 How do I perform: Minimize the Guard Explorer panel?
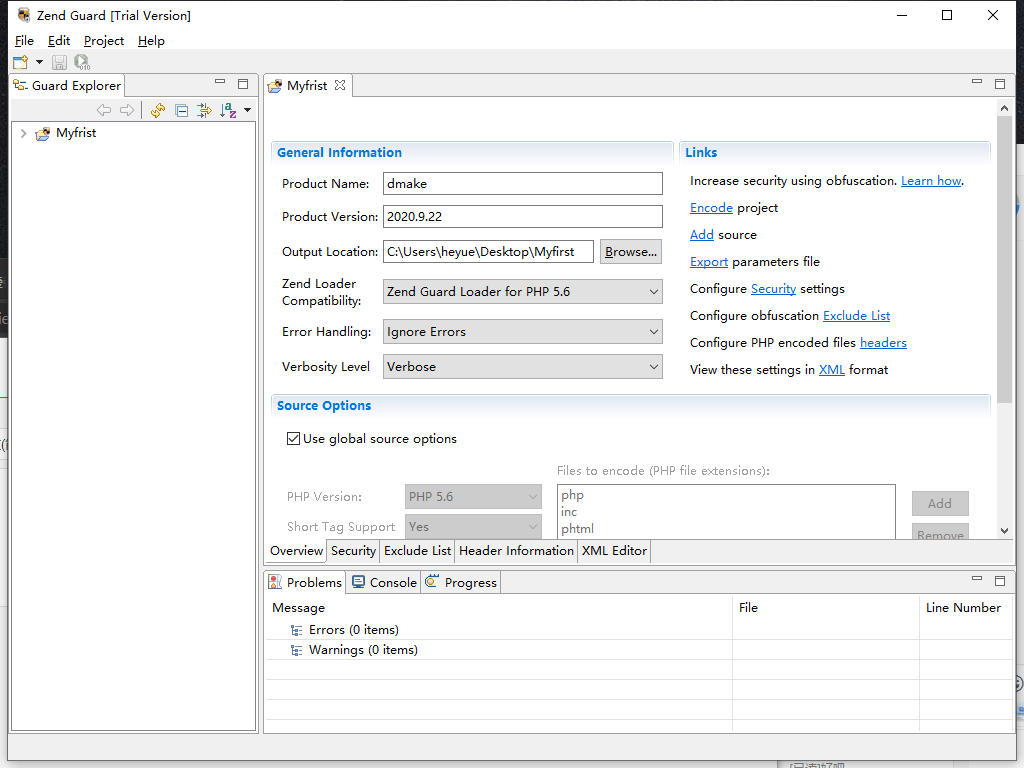coord(220,82)
